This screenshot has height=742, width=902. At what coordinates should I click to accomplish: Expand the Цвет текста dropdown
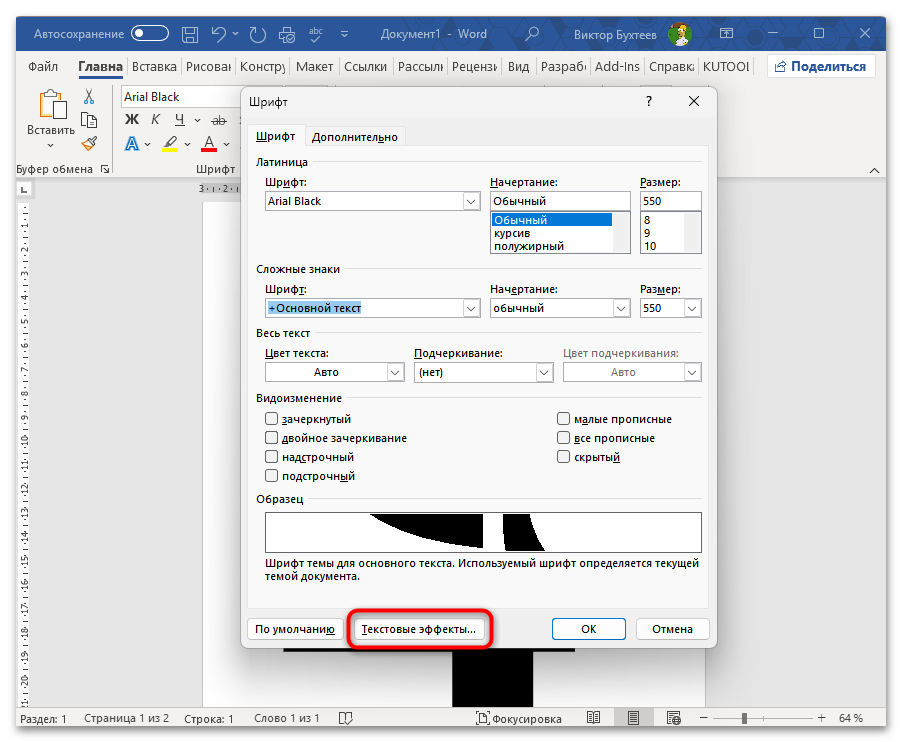[x=394, y=372]
